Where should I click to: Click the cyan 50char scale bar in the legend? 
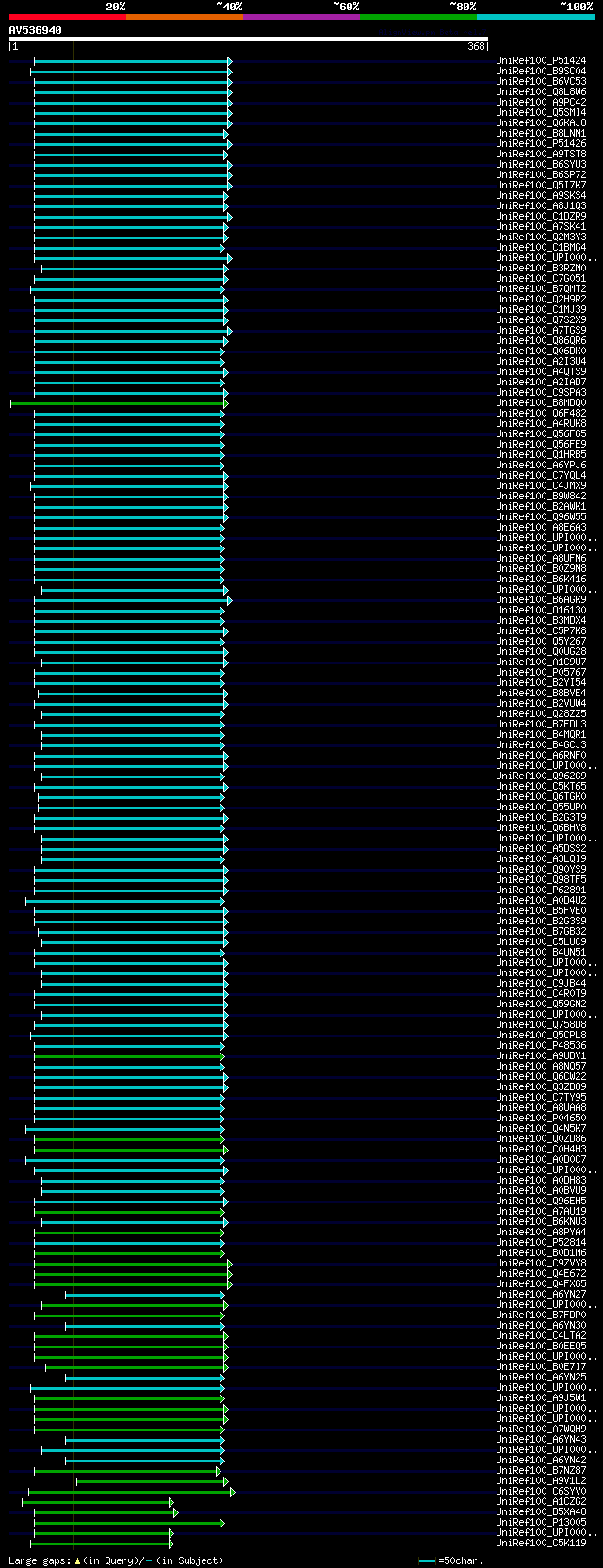[428, 1560]
